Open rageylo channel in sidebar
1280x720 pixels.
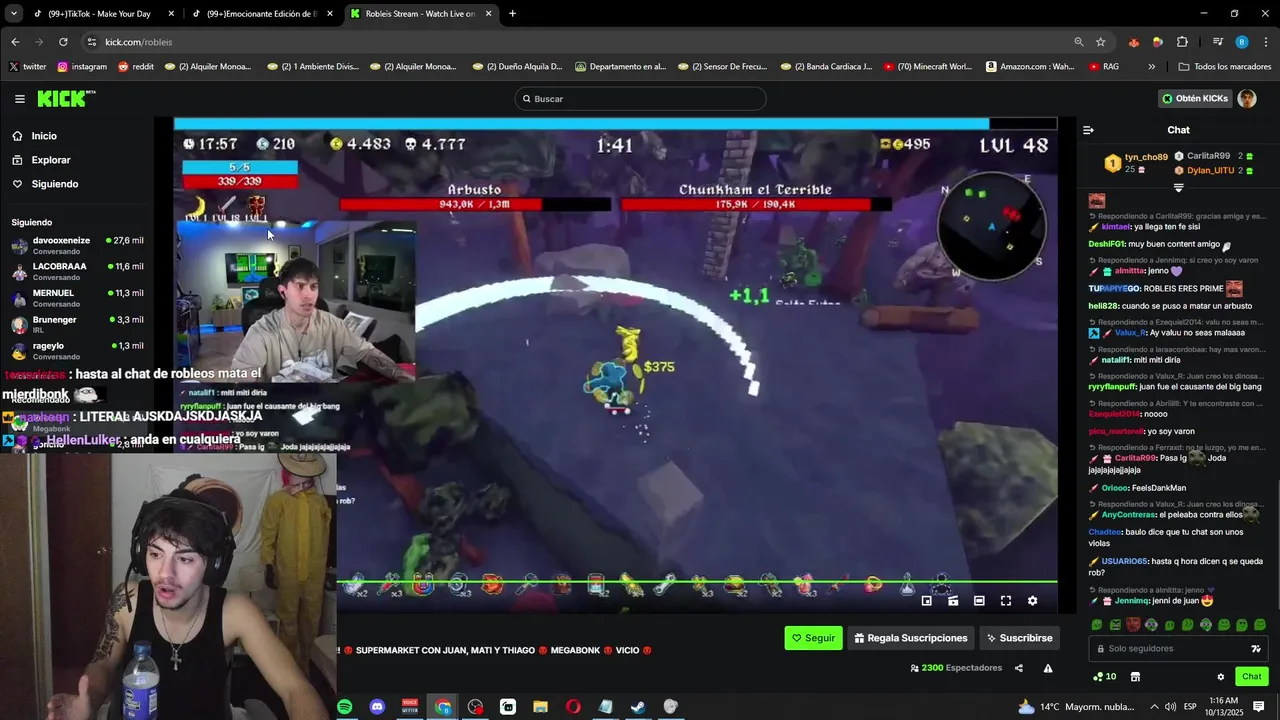point(78,351)
